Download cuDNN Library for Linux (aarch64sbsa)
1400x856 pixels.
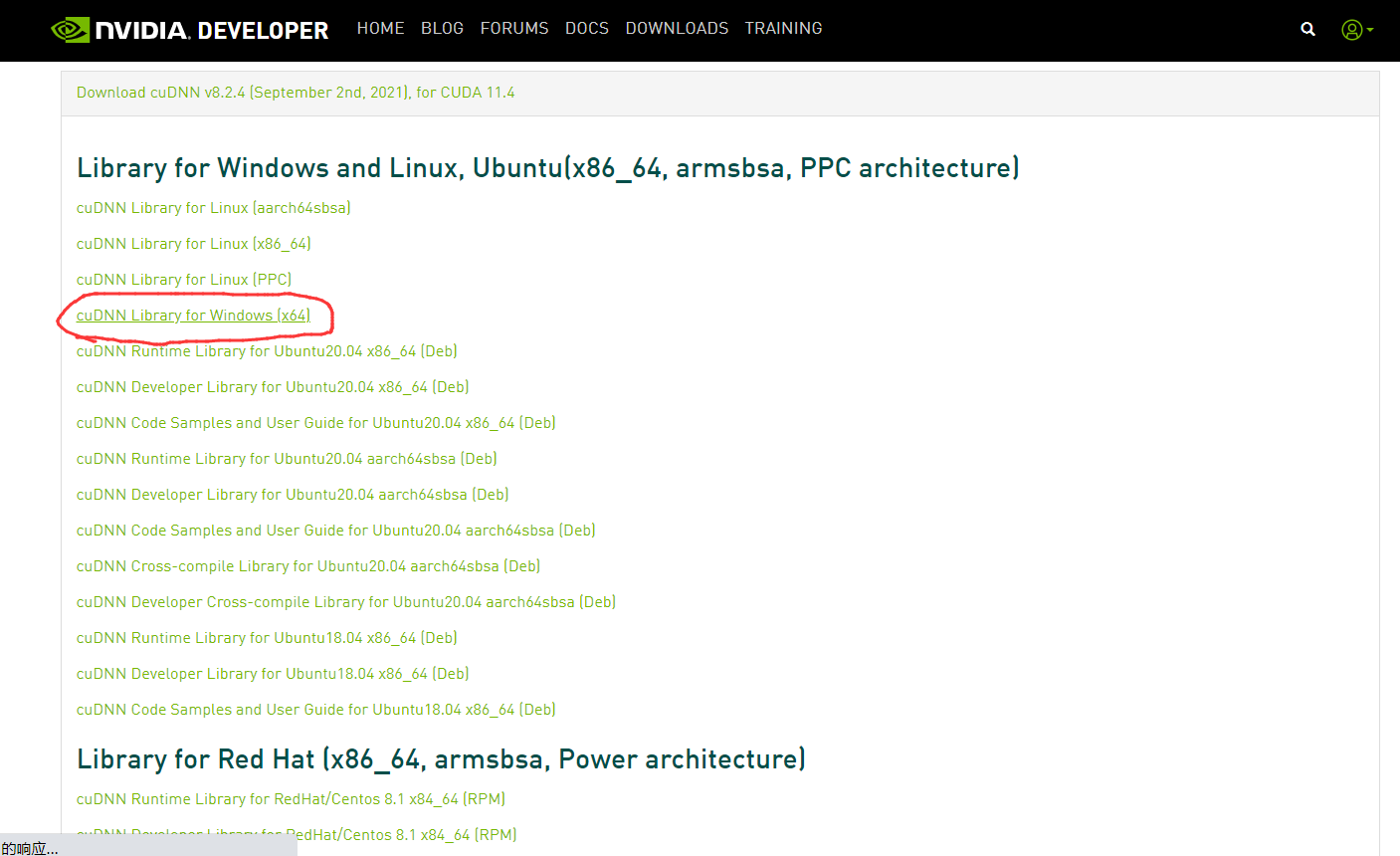(x=214, y=208)
